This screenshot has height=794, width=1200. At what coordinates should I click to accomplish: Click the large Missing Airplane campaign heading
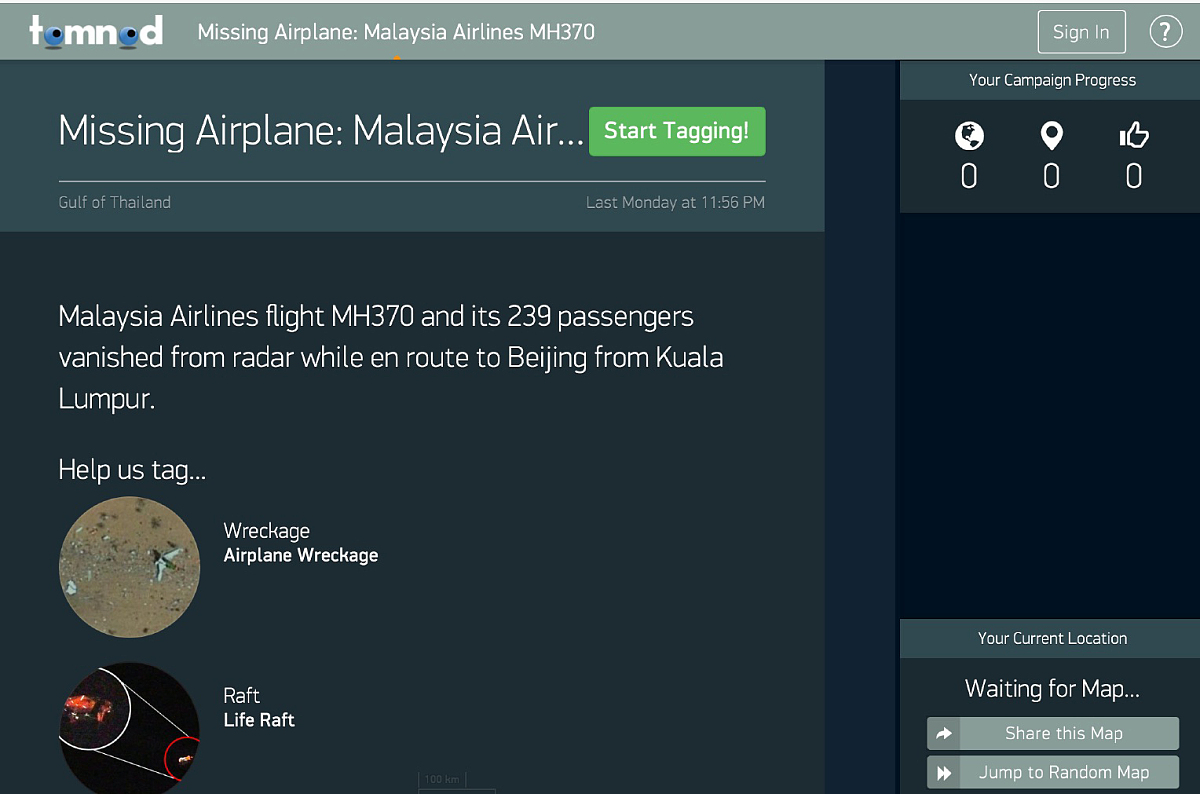tap(321, 131)
